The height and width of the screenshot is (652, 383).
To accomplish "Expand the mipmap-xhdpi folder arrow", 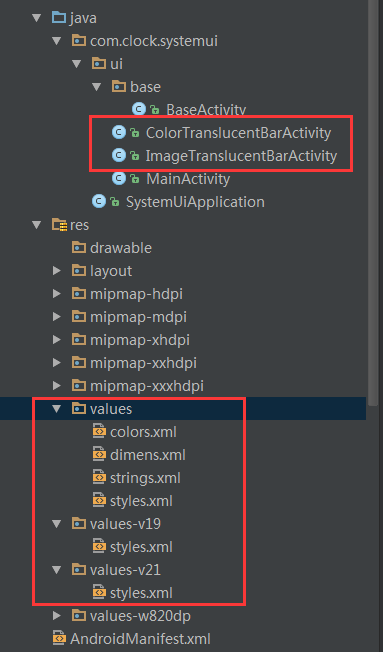I will [x=57, y=340].
